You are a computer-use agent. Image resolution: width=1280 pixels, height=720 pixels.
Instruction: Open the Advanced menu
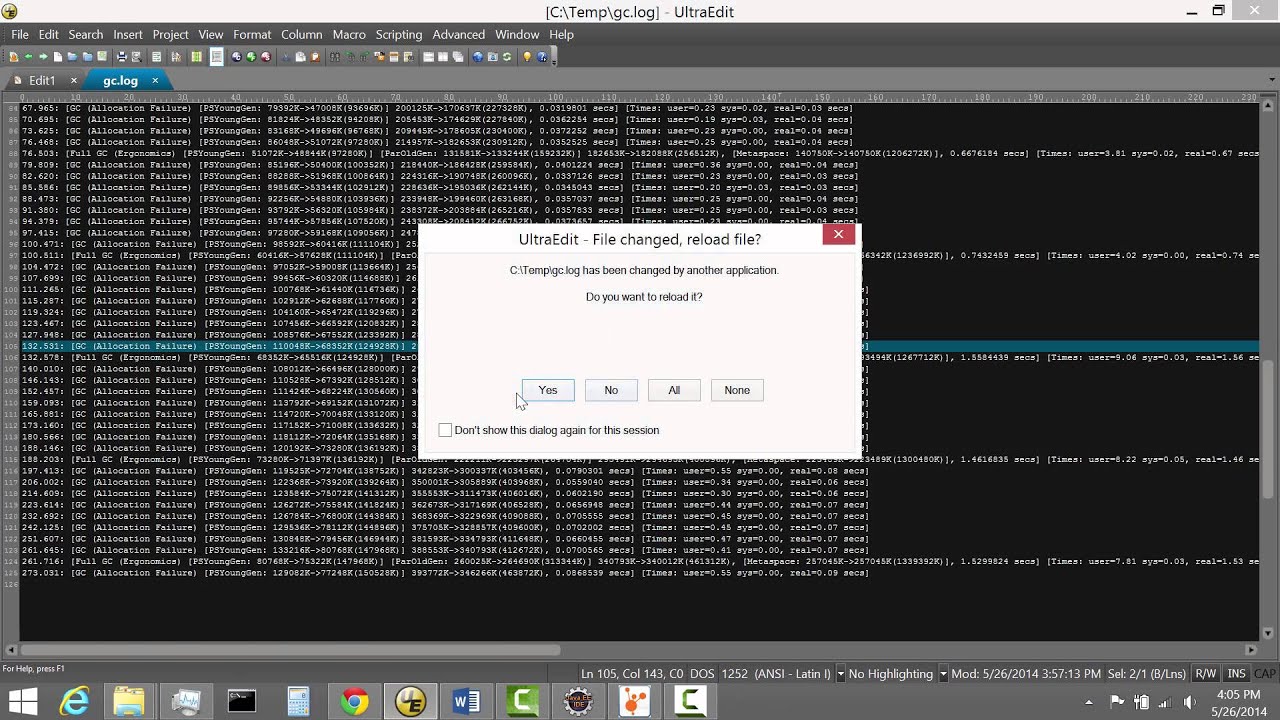click(x=459, y=34)
